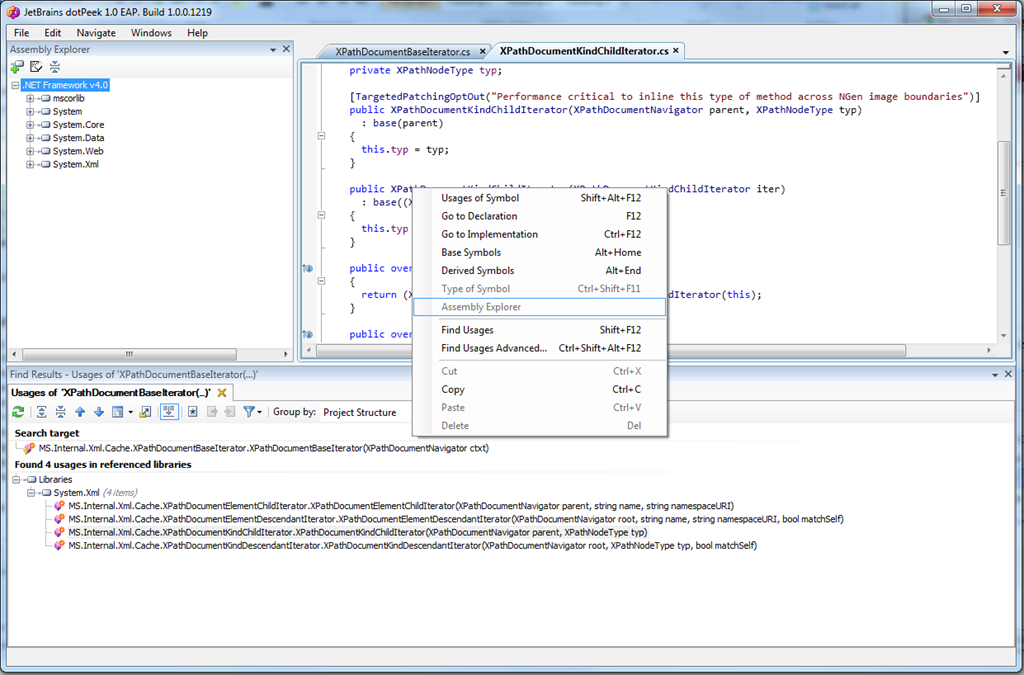The width and height of the screenshot is (1024, 675).
Task: Go to previous usage with up arrow
Action: (x=80, y=412)
